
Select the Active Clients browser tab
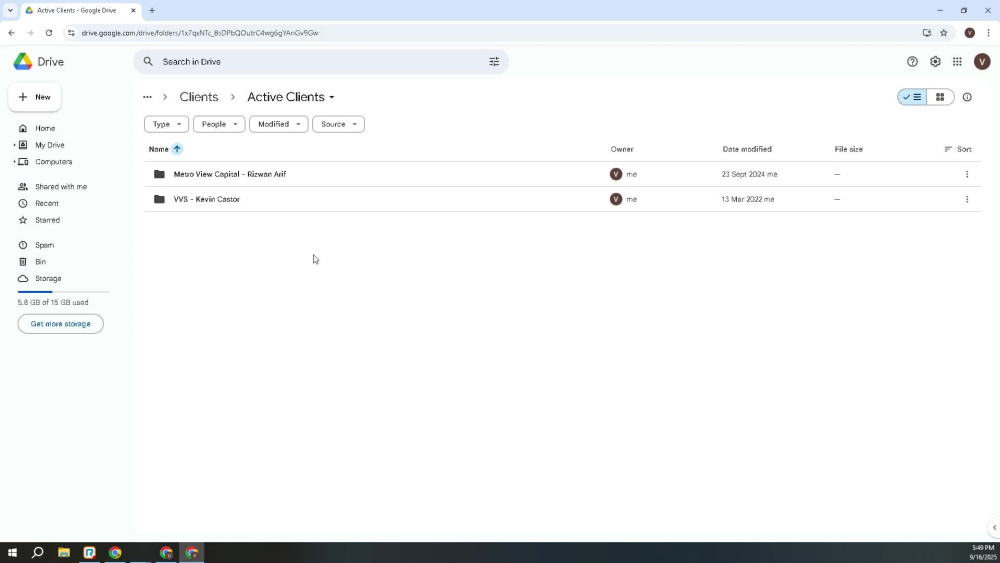pos(80,10)
